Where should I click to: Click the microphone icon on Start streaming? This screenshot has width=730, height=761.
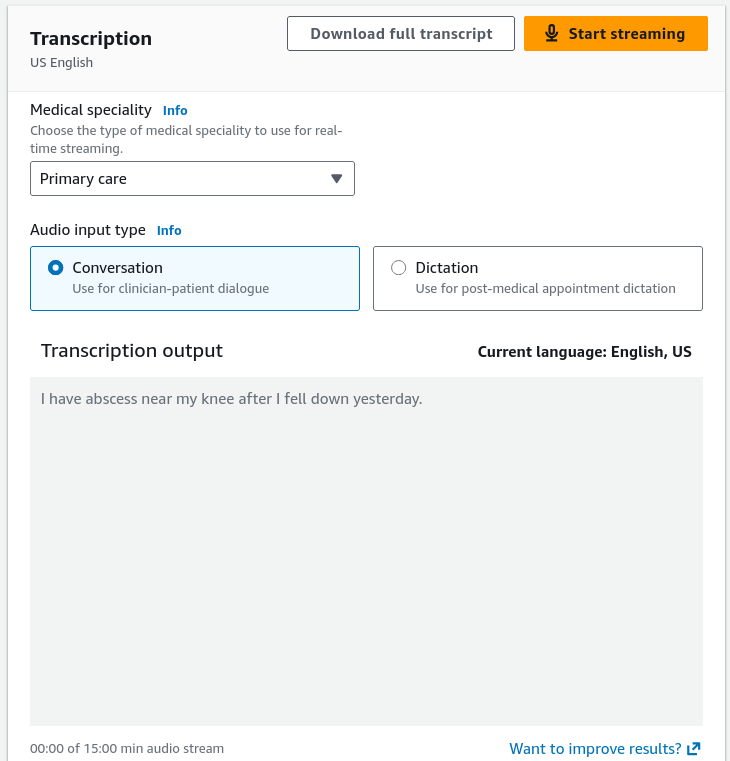pyautogui.click(x=551, y=33)
